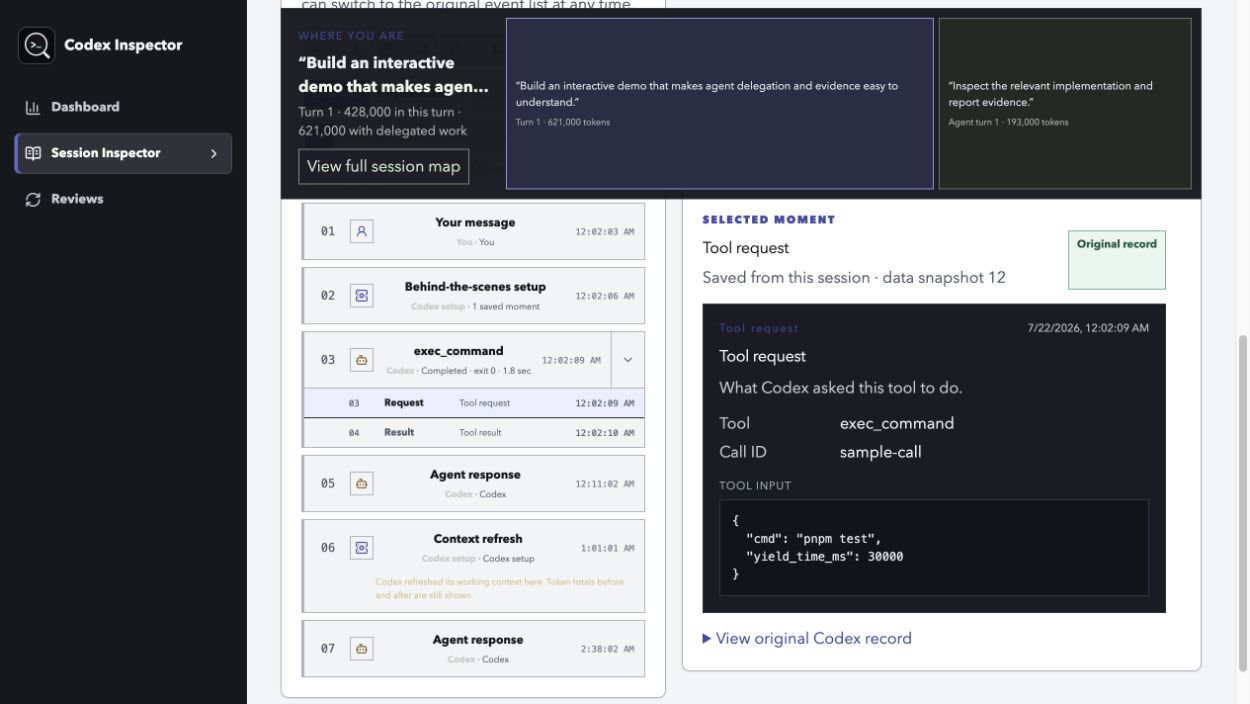Click the user icon on event 01
1250x704 pixels.
pyautogui.click(x=362, y=231)
